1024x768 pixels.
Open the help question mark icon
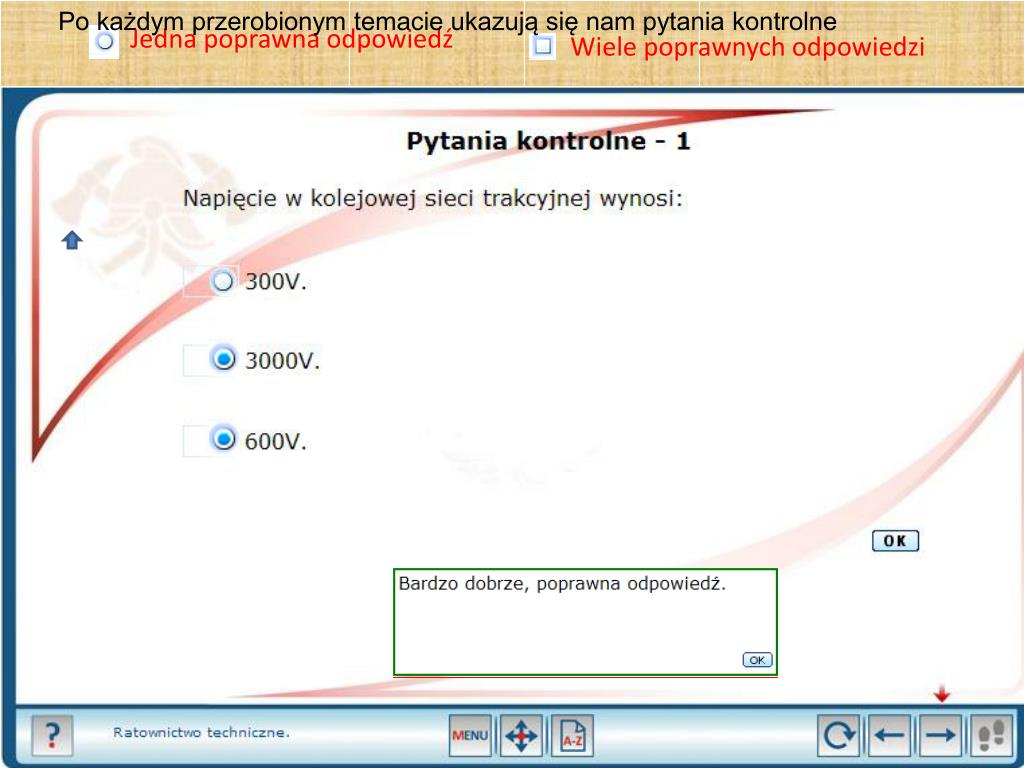coord(52,735)
